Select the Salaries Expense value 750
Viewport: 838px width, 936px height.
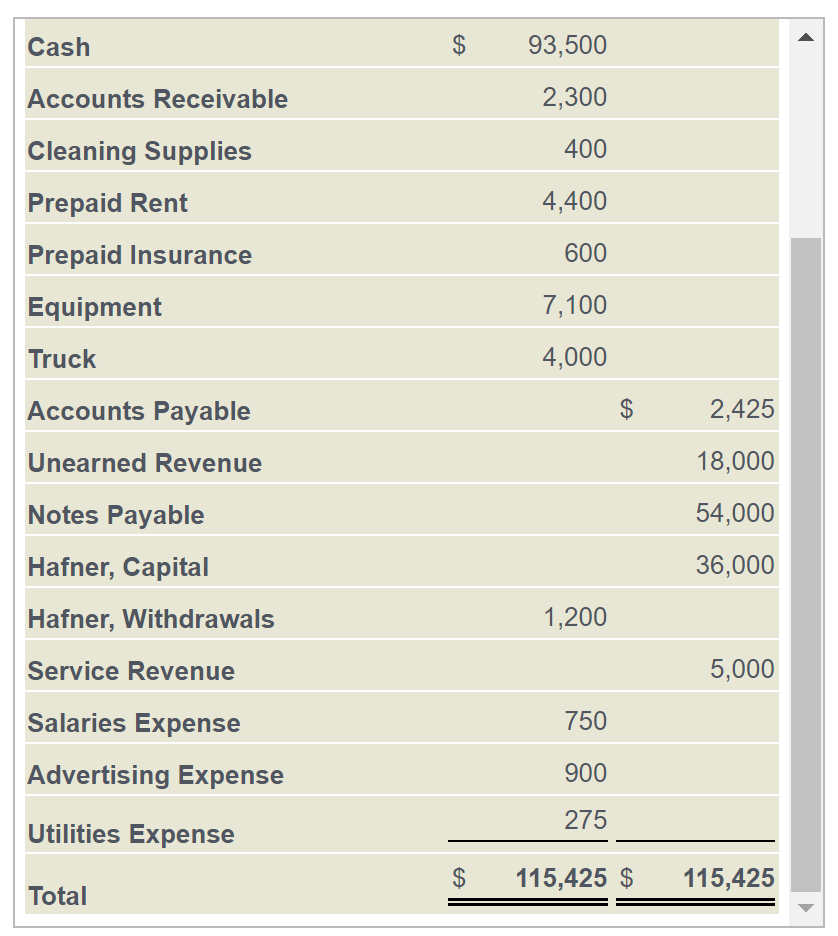(x=585, y=721)
